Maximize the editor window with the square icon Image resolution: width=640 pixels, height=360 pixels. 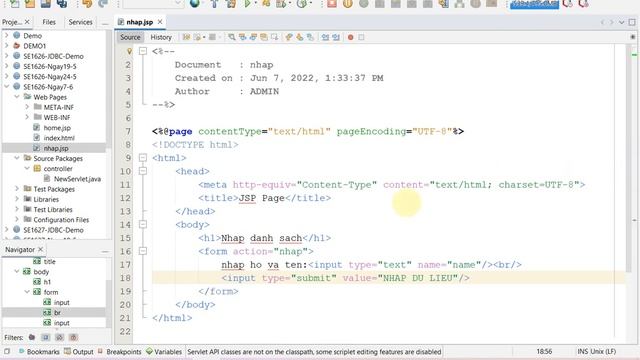[632, 22]
